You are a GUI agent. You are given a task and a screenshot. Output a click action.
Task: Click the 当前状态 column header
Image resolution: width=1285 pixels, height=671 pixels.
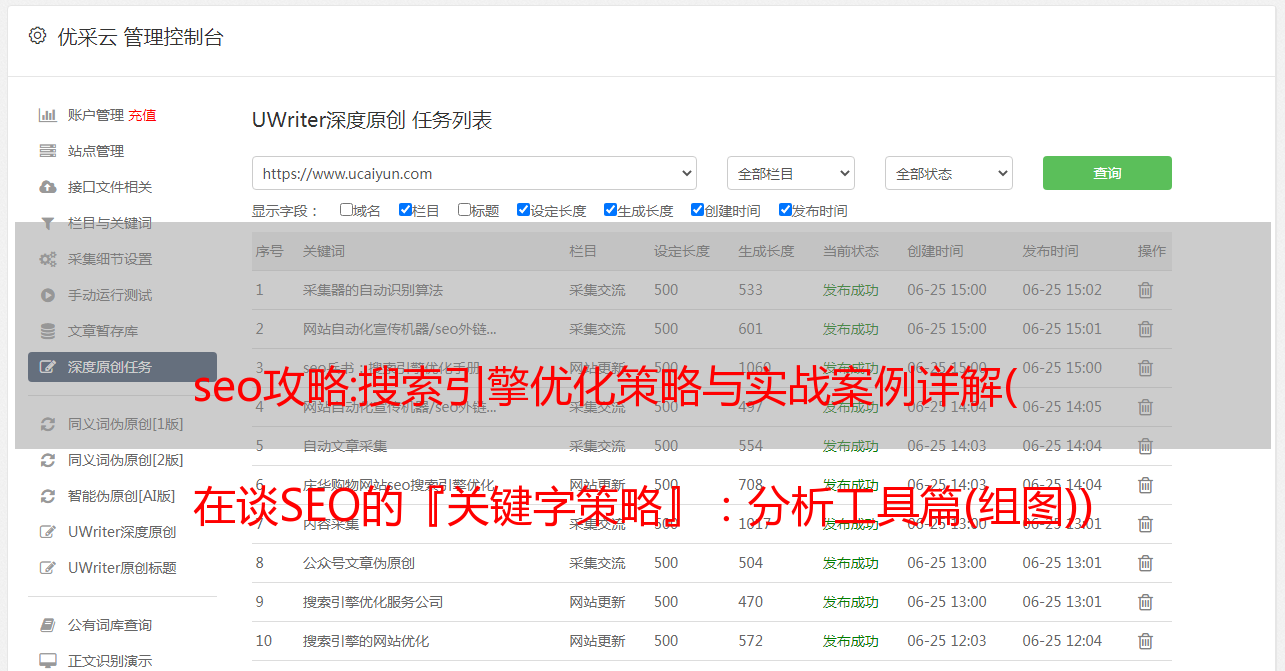click(851, 251)
